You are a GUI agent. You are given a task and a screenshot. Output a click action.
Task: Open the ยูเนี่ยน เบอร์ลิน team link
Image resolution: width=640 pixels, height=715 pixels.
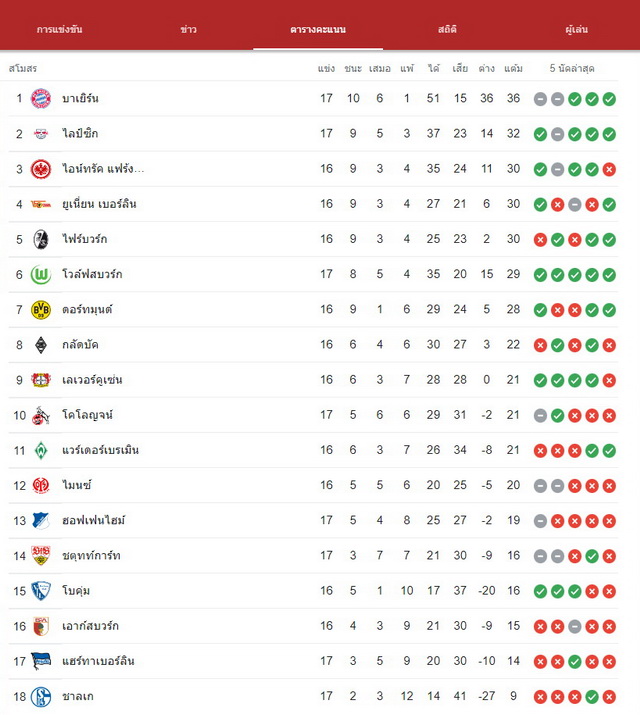(99, 204)
